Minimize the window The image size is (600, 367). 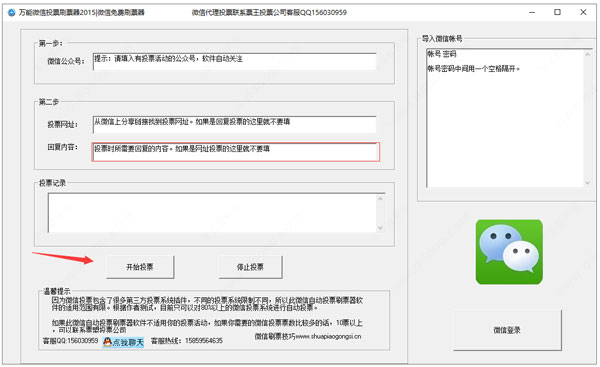click(532, 12)
